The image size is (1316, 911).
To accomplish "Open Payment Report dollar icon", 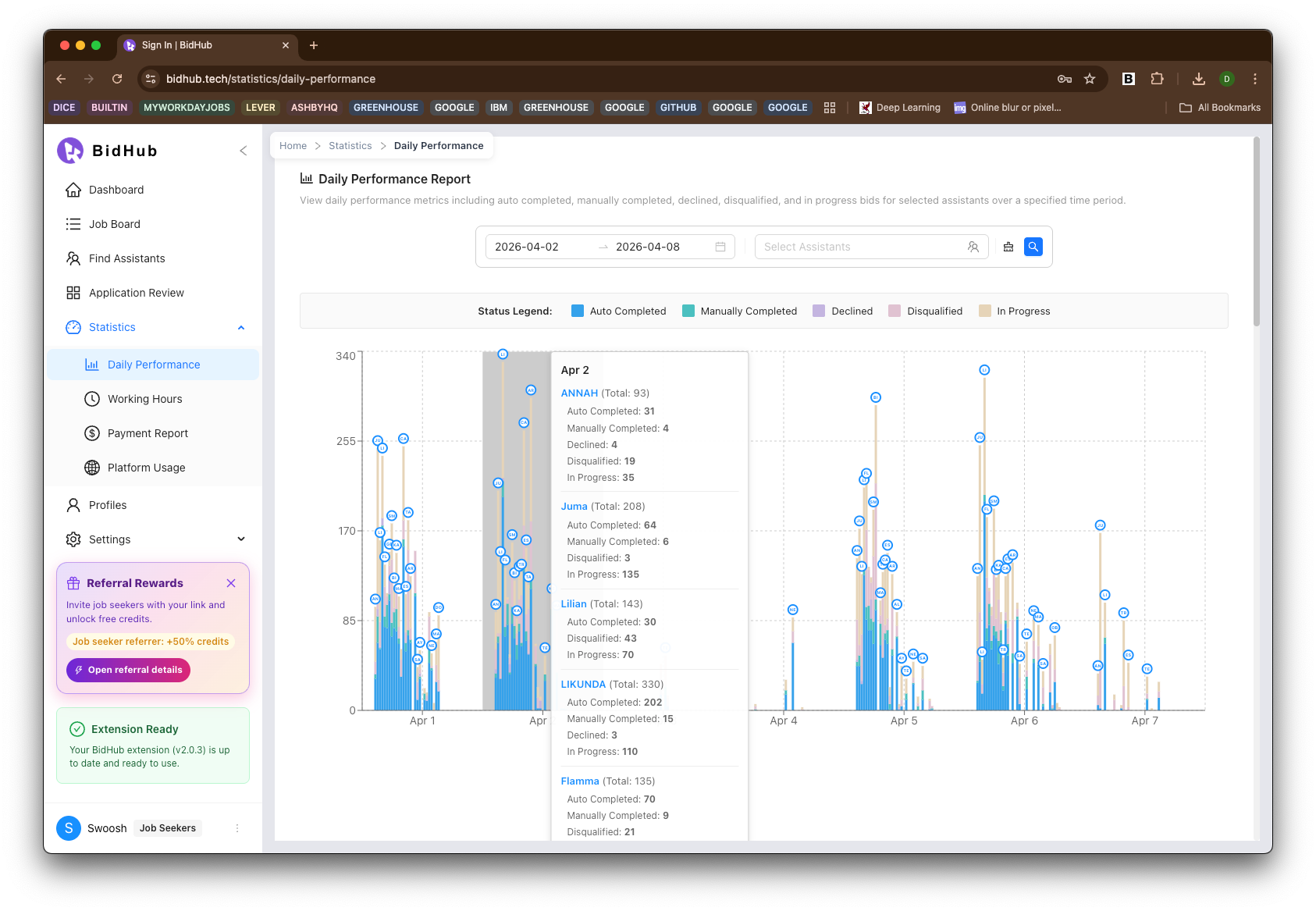I will point(92,433).
